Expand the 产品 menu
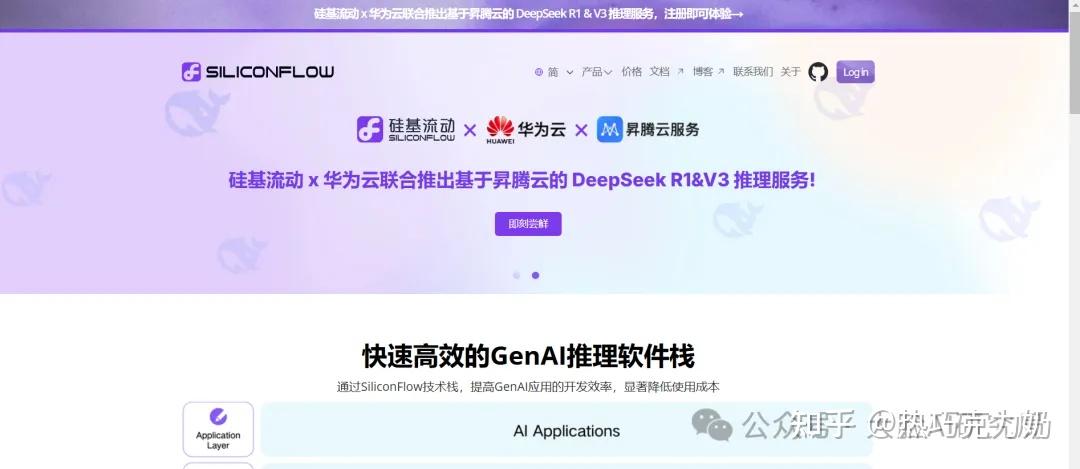 pyautogui.click(x=596, y=72)
